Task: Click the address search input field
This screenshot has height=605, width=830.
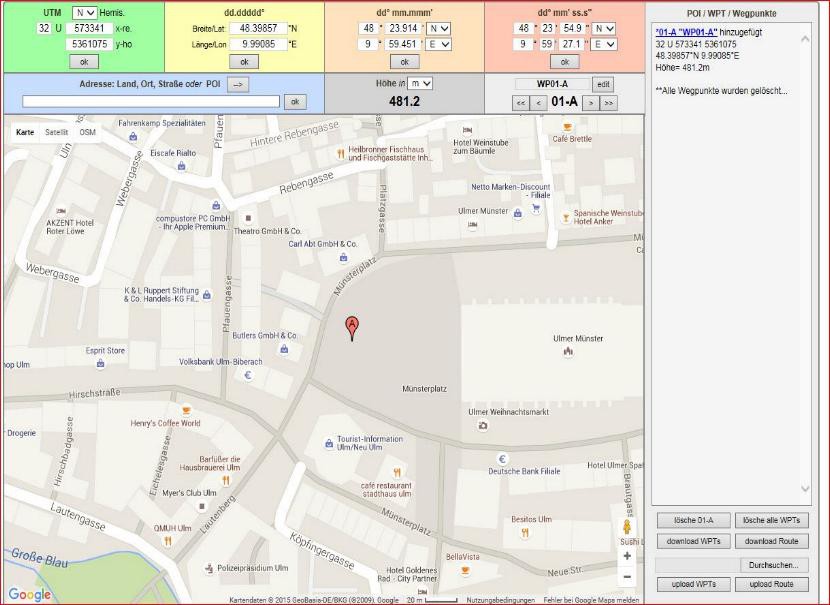Action: point(151,101)
